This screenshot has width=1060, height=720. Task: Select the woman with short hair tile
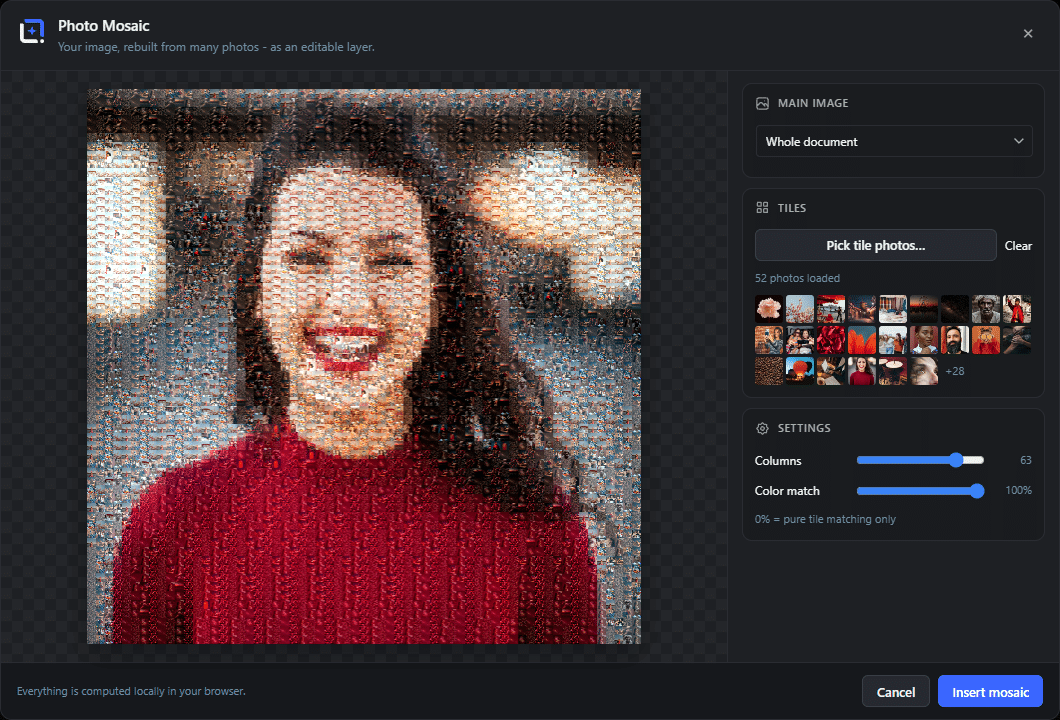click(923, 340)
